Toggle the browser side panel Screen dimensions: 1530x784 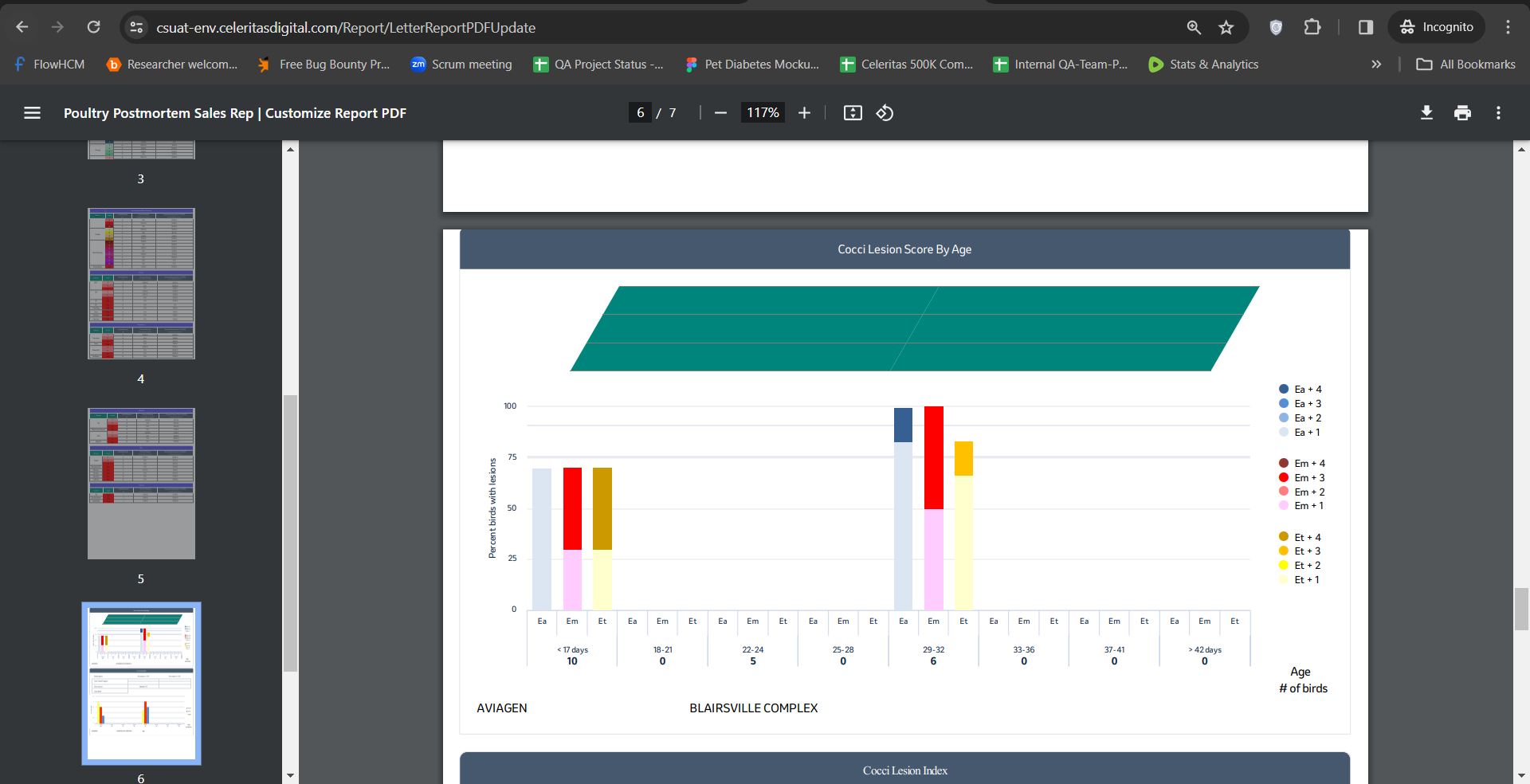coord(1365,27)
